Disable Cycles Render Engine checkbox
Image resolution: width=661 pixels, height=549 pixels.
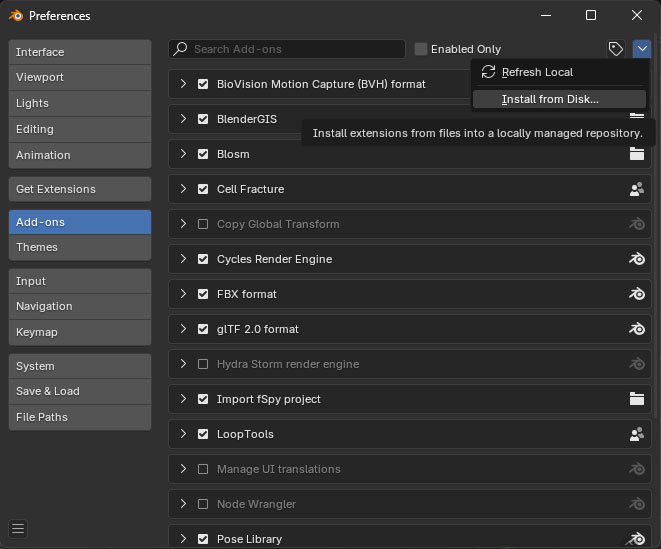[x=203, y=259]
